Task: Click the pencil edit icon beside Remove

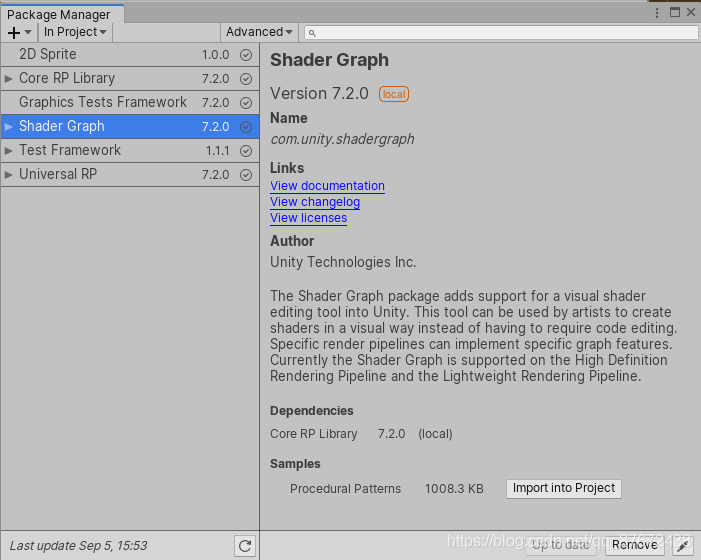Action: tap(683, 546)
